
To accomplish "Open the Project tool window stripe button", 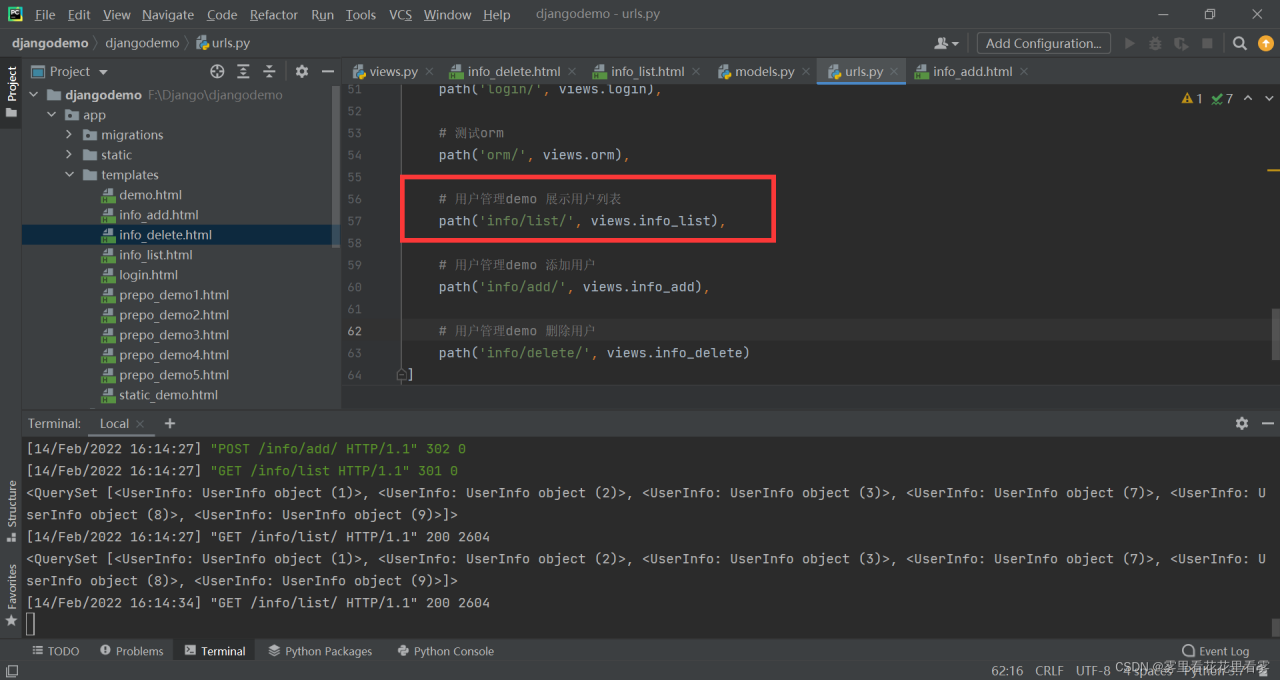I will [11, 92].
